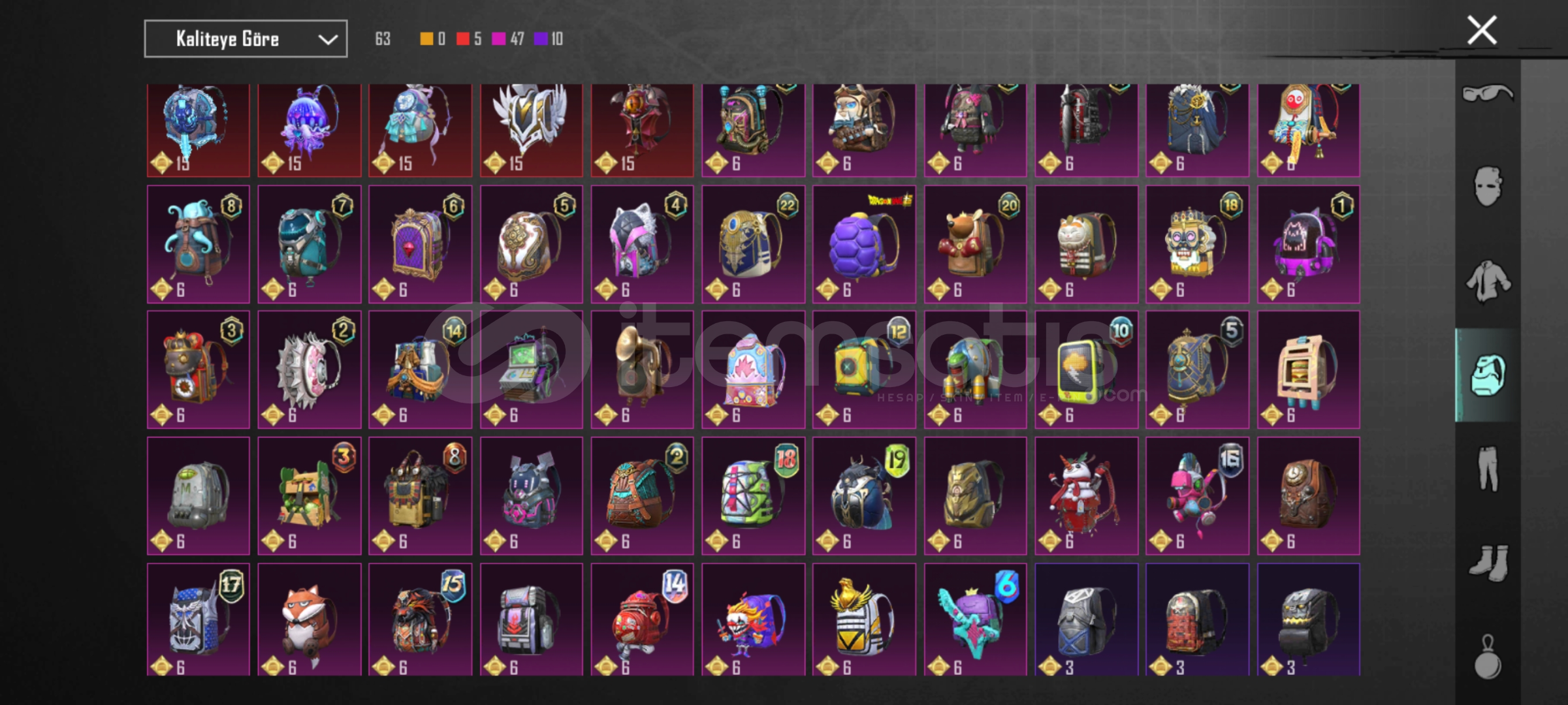Expand the Kaliteye Göre sort dropdown
This screenshot has height=705, width=1568.
click(246, 39)
